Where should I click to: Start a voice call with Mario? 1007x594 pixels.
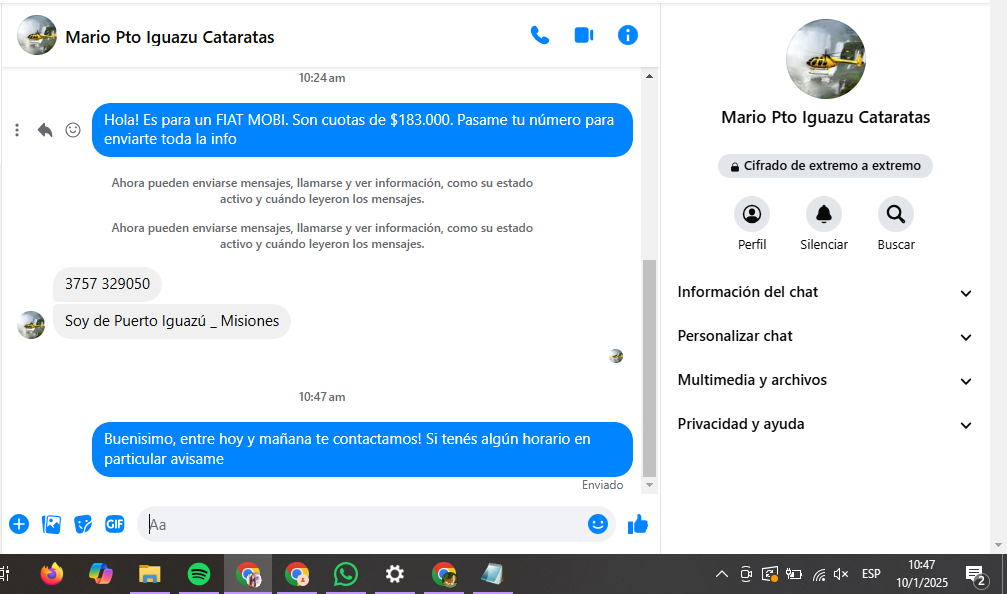pyautogui.click(x=539, y=35)
